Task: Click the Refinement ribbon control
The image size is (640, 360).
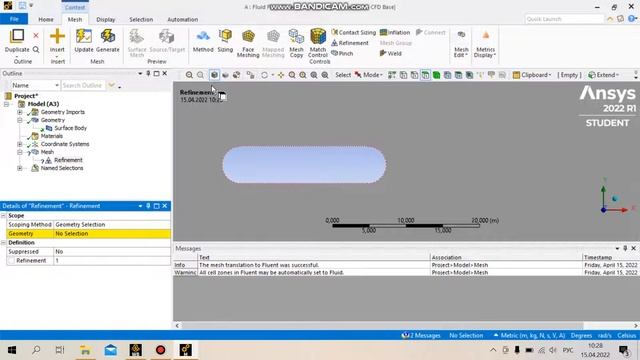Action: (x=350, y=43)
